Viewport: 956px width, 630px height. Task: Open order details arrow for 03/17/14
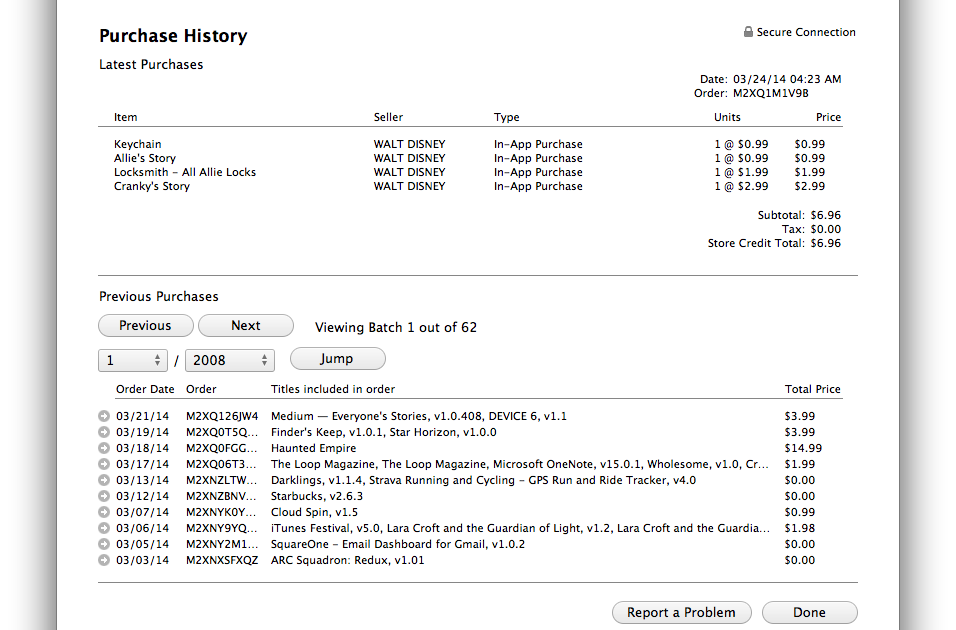coord(104,464)
